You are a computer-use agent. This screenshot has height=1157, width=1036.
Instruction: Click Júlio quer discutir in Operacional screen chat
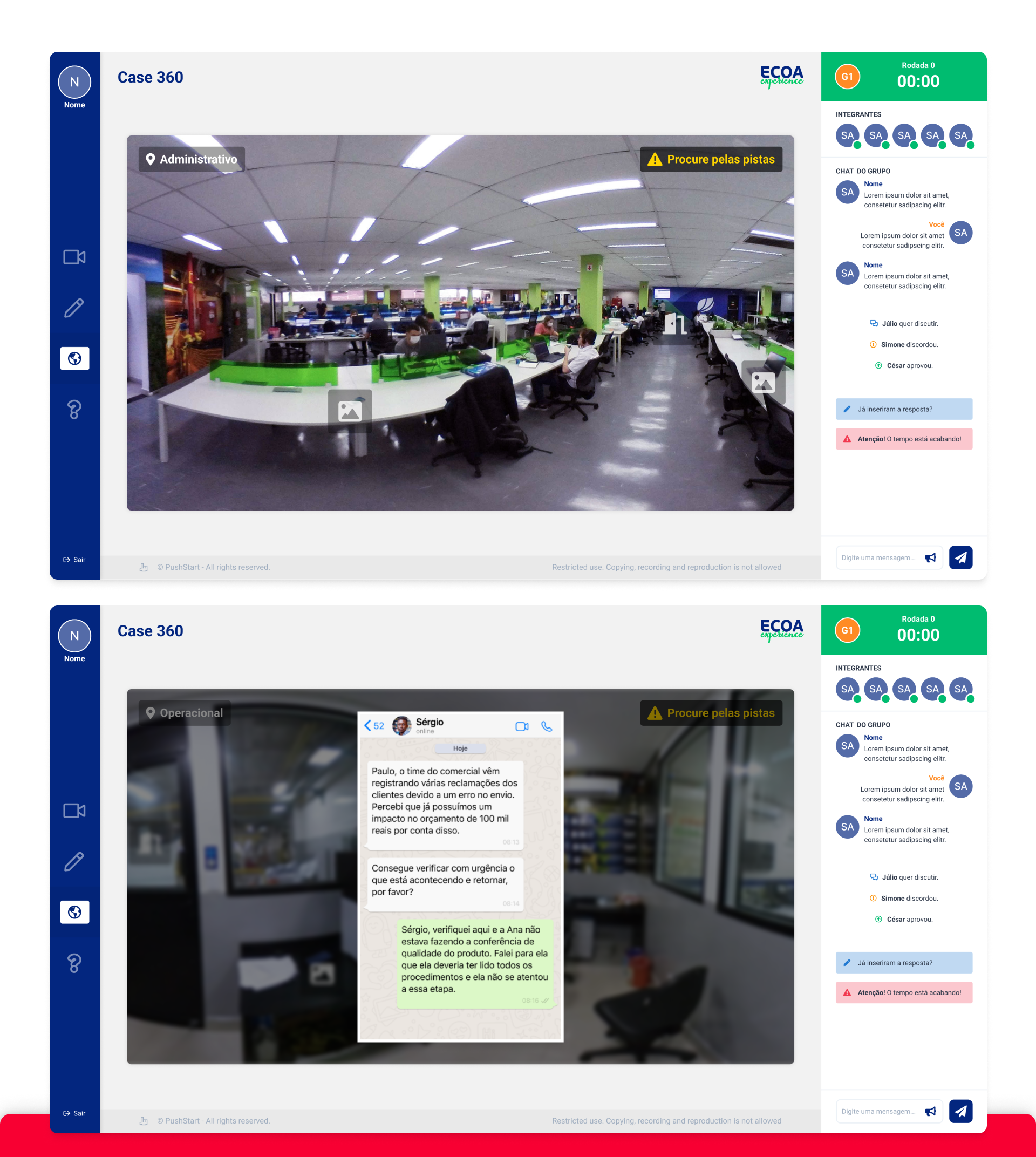pos(904,877)
